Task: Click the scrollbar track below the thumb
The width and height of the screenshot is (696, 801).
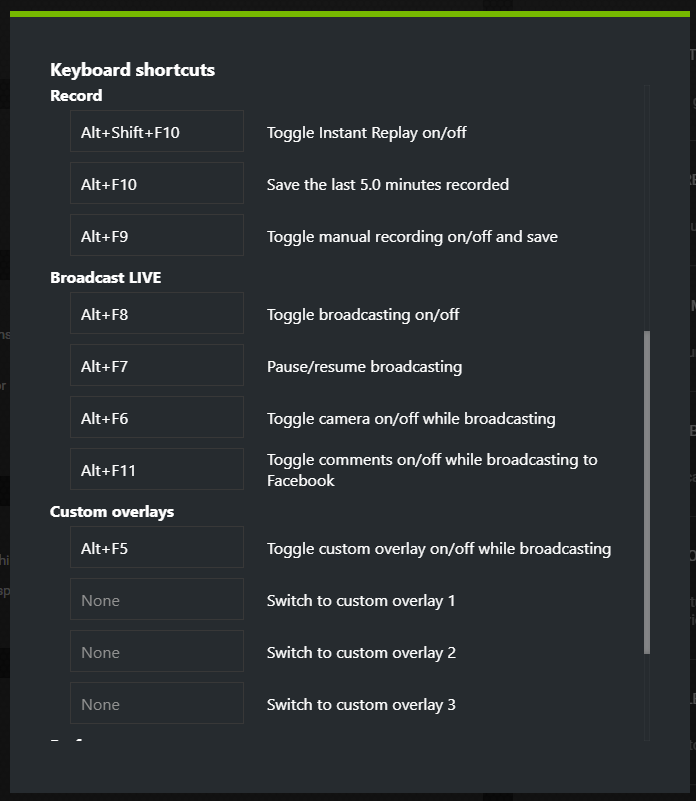Action: click(647, 697)
